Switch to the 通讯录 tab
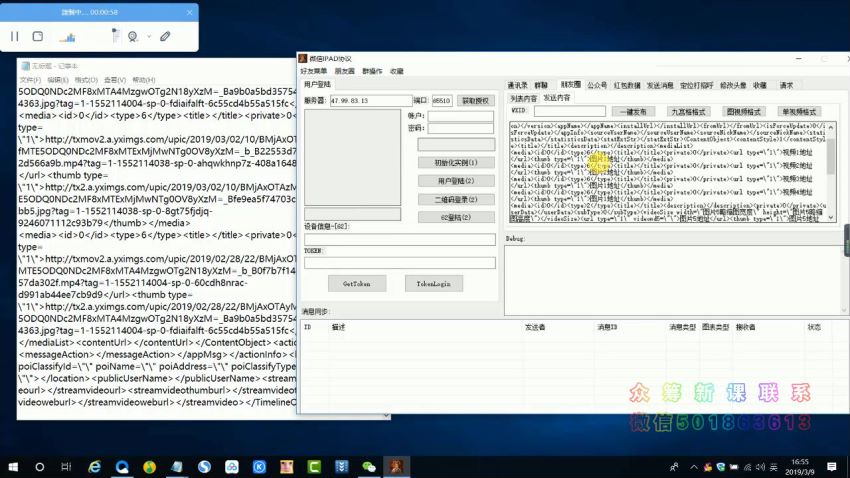The height and width of the screenshot is (478, 850). coord(517,86)
